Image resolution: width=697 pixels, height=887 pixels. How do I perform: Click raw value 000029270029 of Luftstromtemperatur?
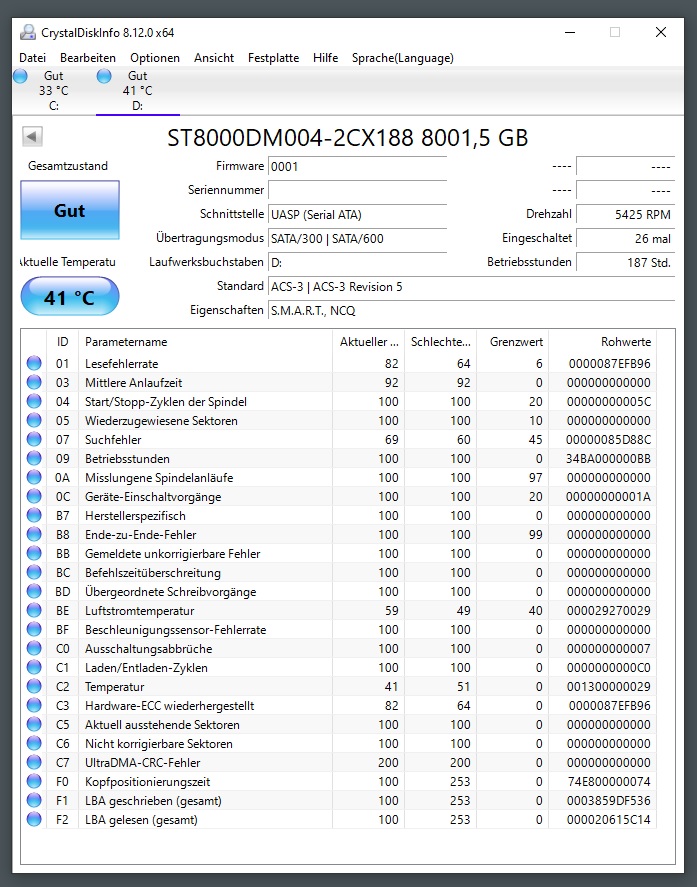[x=608, y=610]
